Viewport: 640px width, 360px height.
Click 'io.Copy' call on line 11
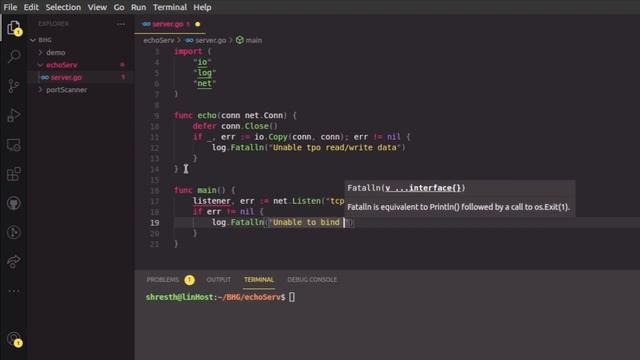click(271, 137)
